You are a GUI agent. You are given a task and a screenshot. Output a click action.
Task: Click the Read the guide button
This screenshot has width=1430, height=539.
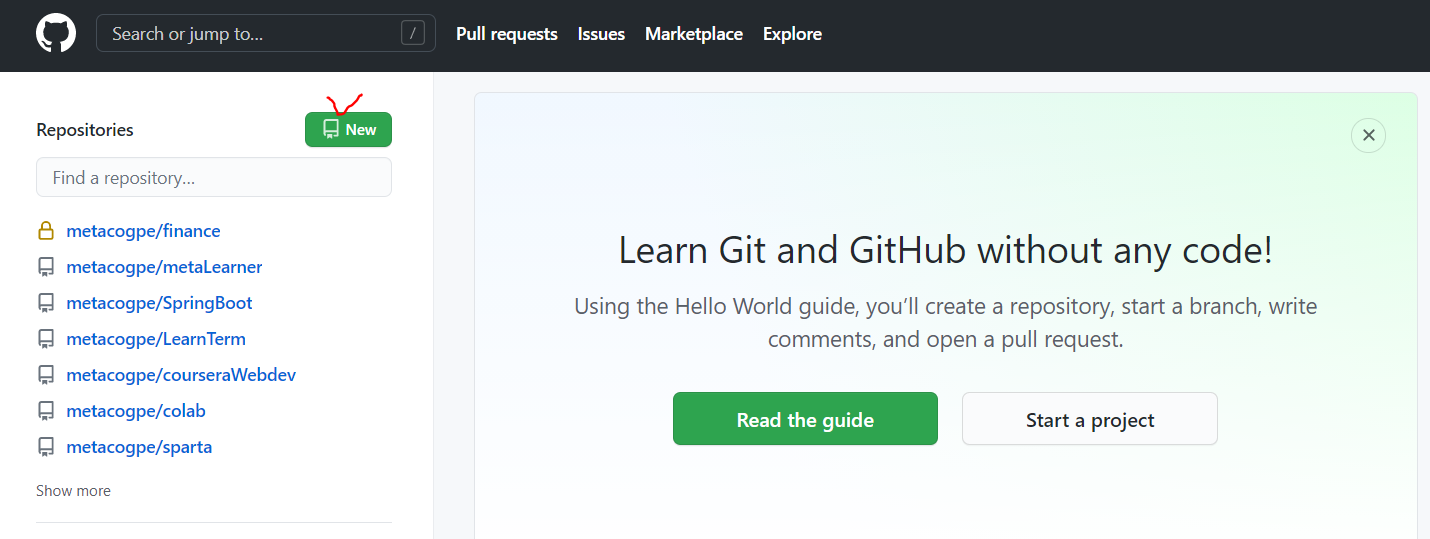point(805,419)
